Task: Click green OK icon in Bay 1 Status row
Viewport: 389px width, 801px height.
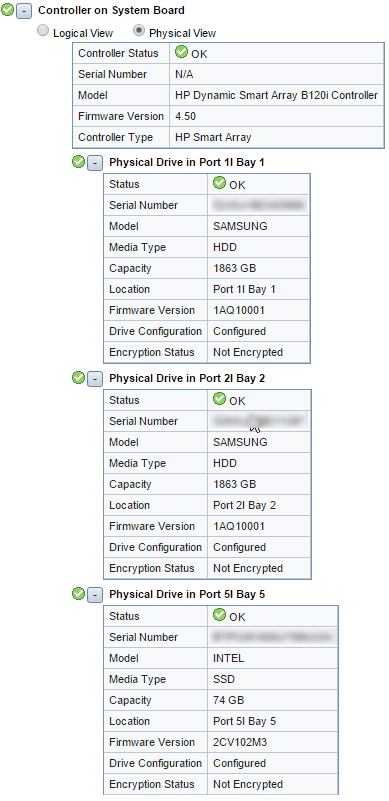Action: (x=219, y=183)
